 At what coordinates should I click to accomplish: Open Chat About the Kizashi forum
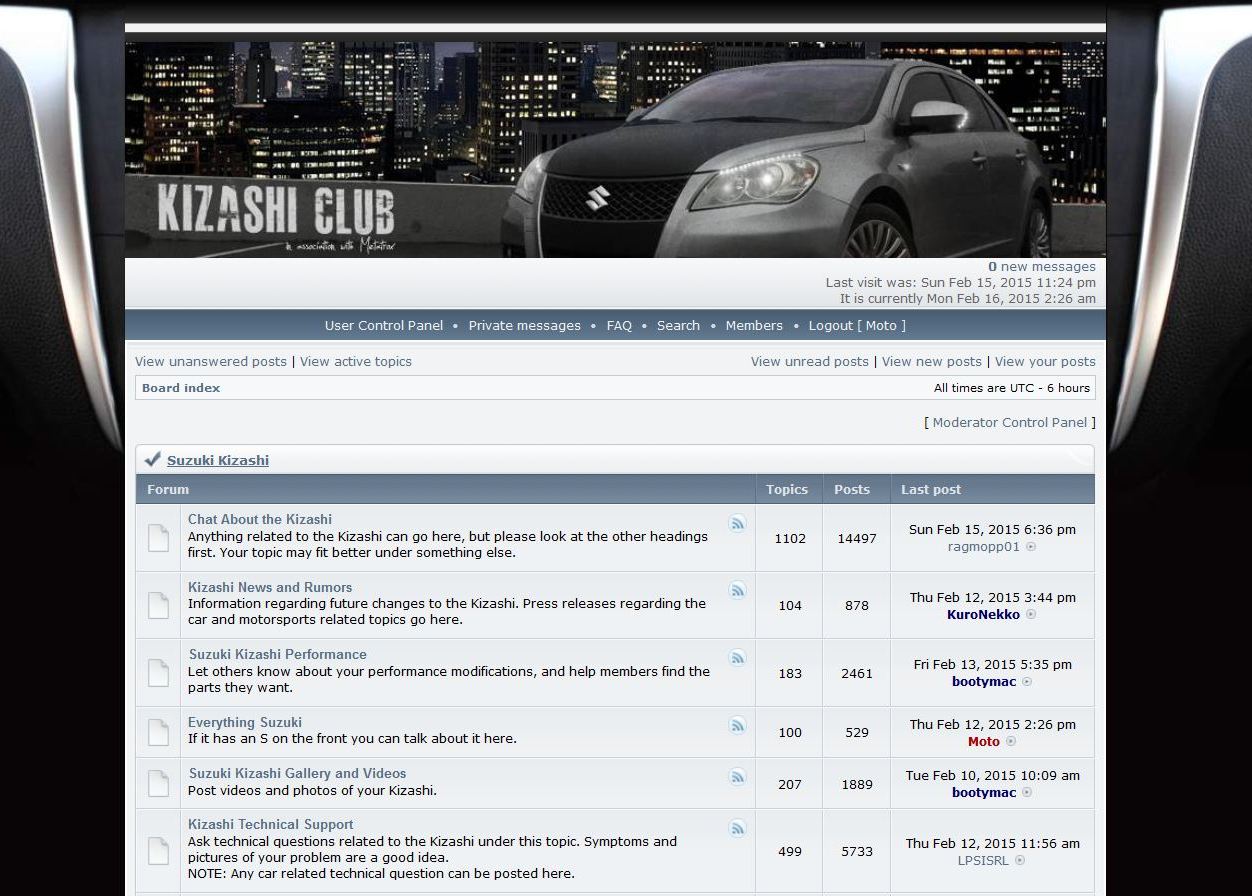[260, 519]
